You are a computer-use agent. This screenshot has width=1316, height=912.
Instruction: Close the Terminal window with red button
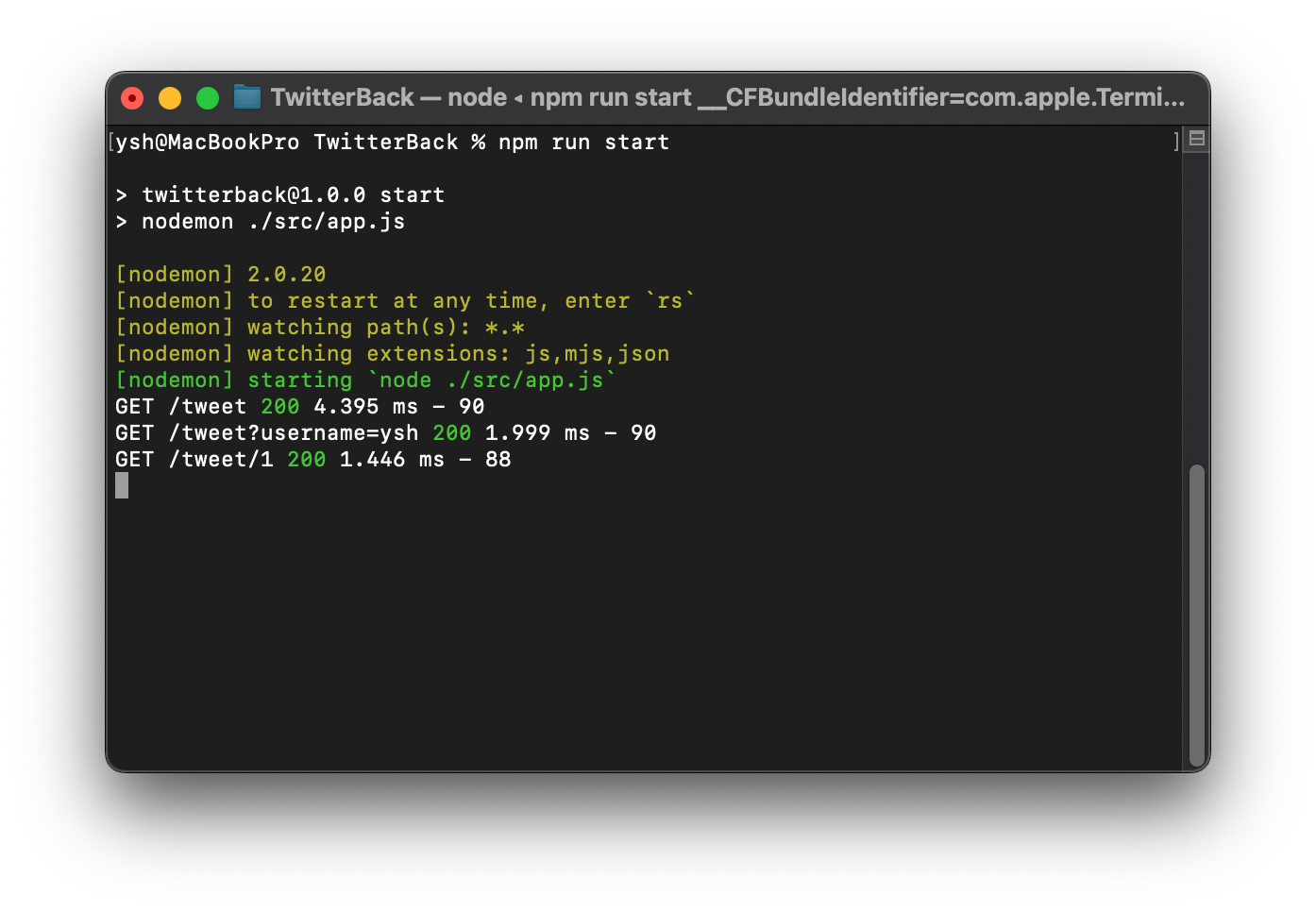[132, 98]
